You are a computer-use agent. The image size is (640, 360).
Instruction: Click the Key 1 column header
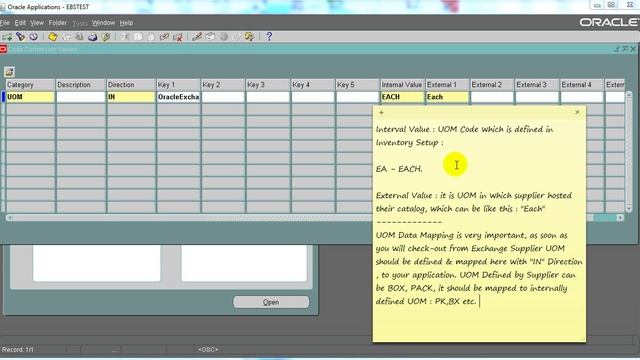178,85
